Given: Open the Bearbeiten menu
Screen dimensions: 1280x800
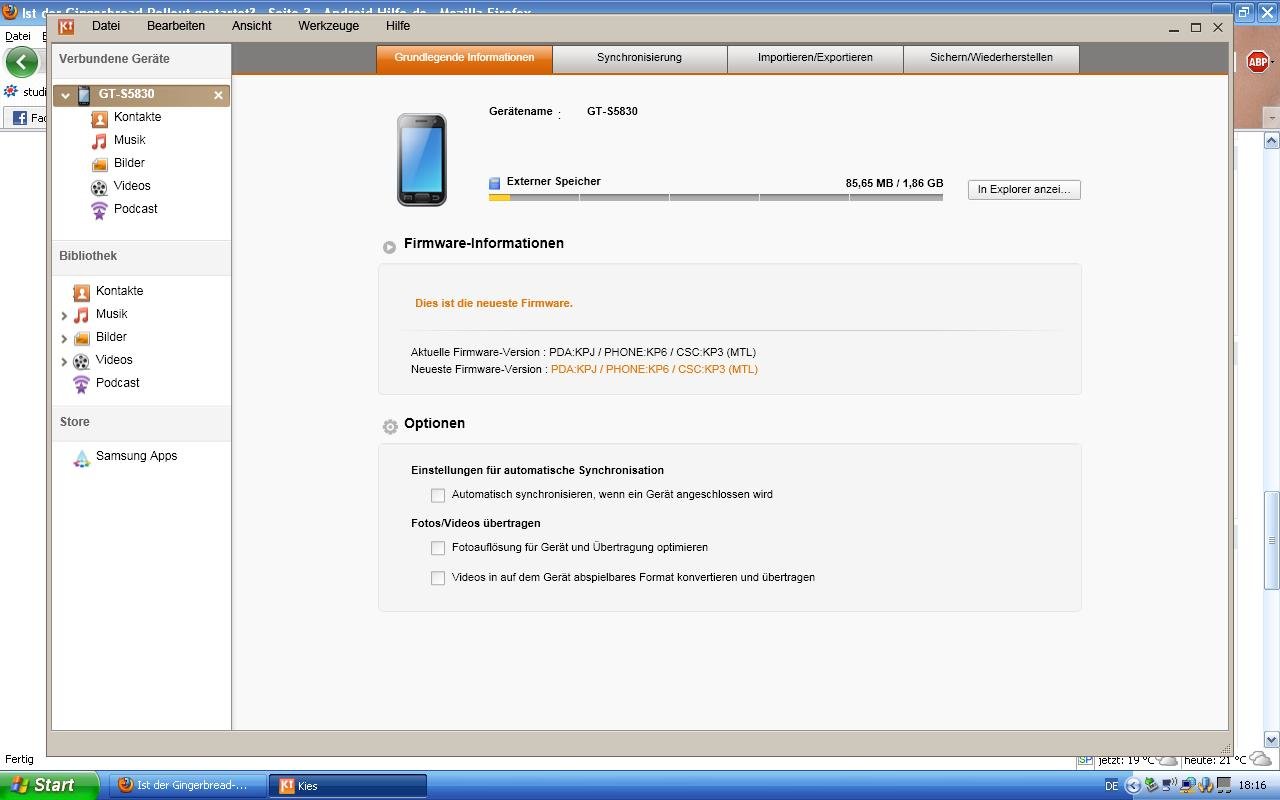Looking at the screenshot, I should click(x=176, y=26).
